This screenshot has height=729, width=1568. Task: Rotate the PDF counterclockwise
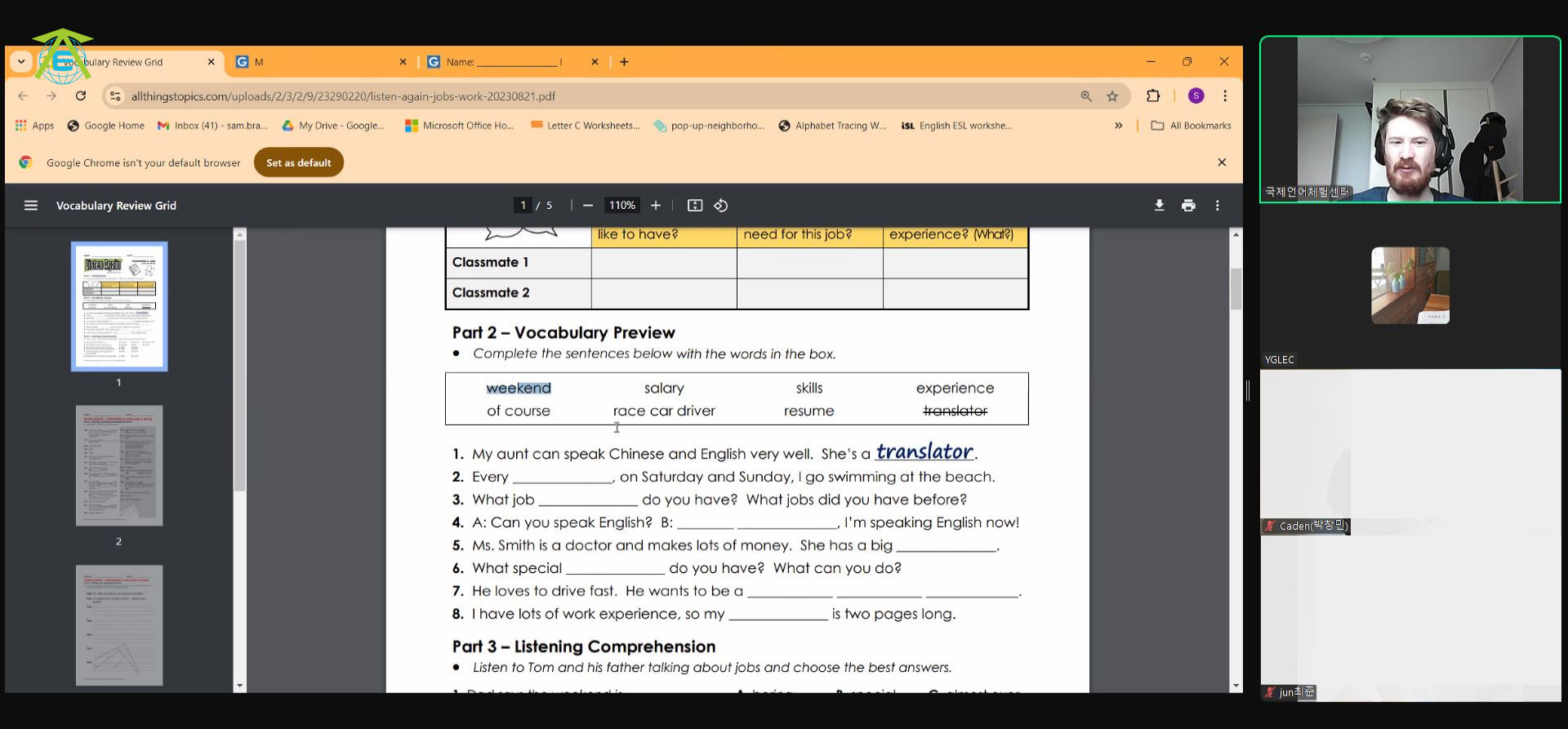tap(721, 206)
